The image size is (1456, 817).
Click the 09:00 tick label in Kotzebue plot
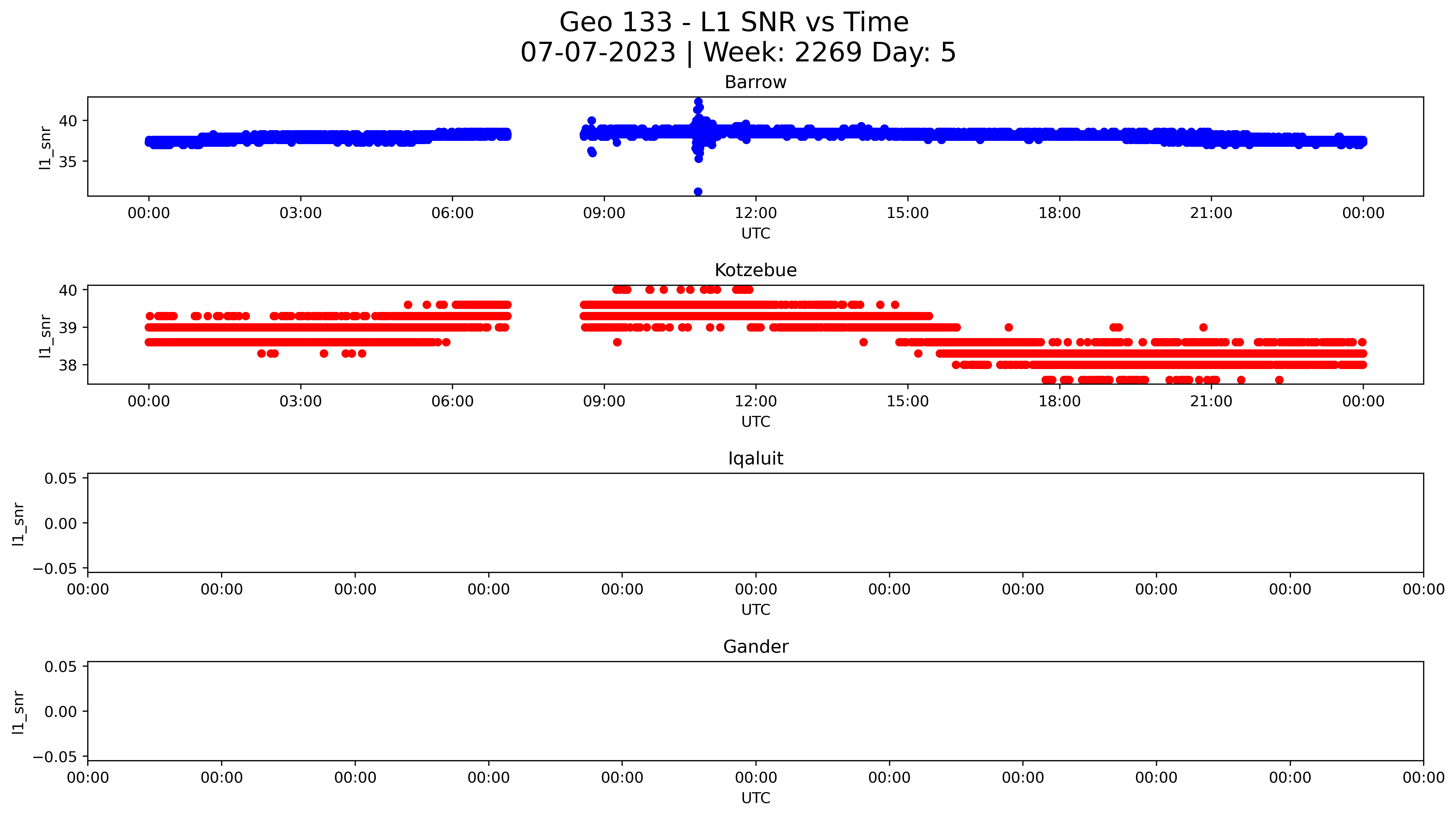coord(604,401)
